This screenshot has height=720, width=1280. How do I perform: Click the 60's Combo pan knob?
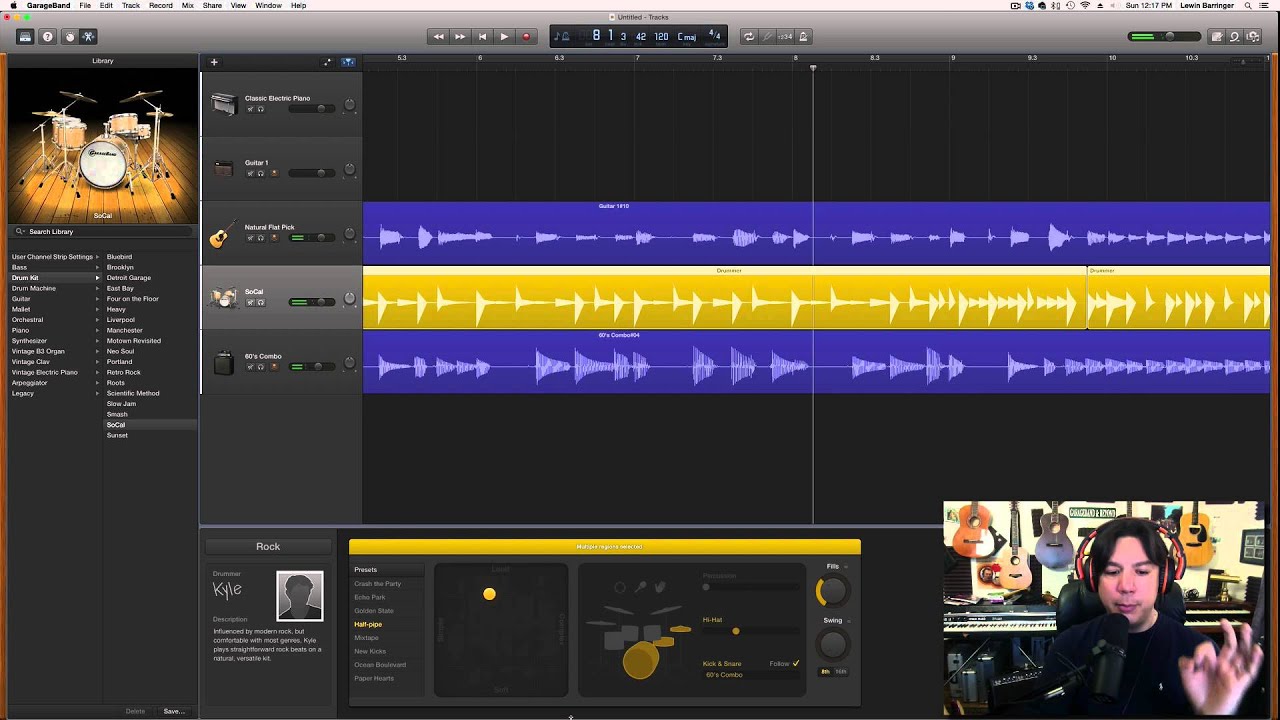[x=349, y=363]
